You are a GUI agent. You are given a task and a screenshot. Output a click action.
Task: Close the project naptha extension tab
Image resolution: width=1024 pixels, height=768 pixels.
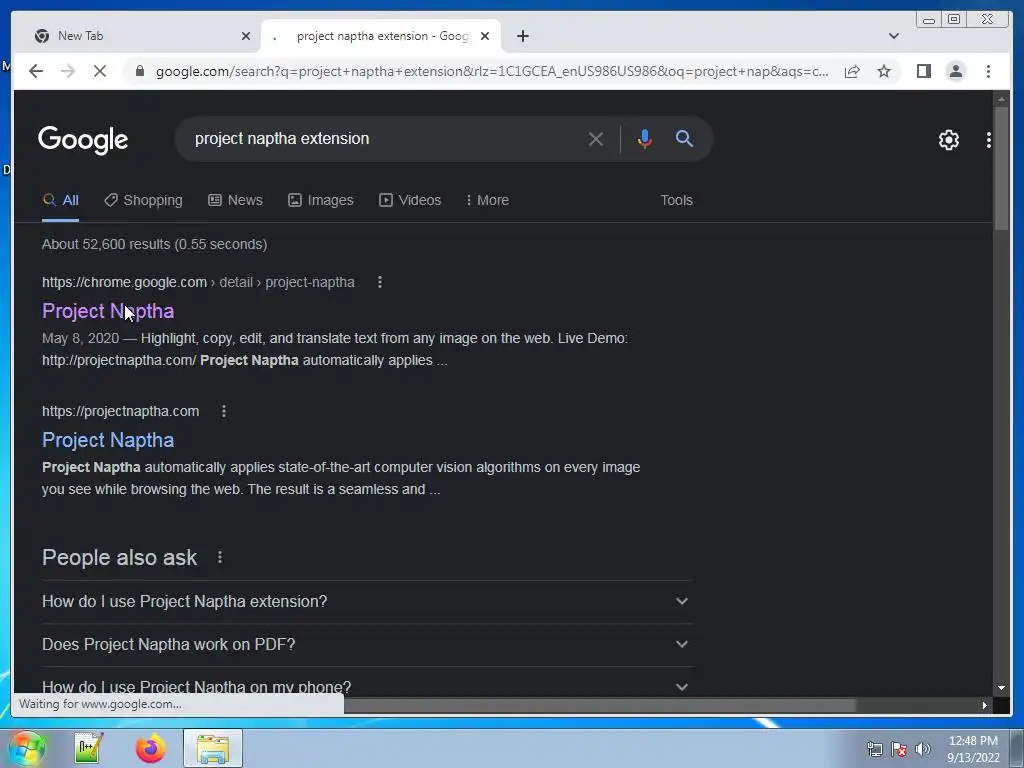[485, 36]
